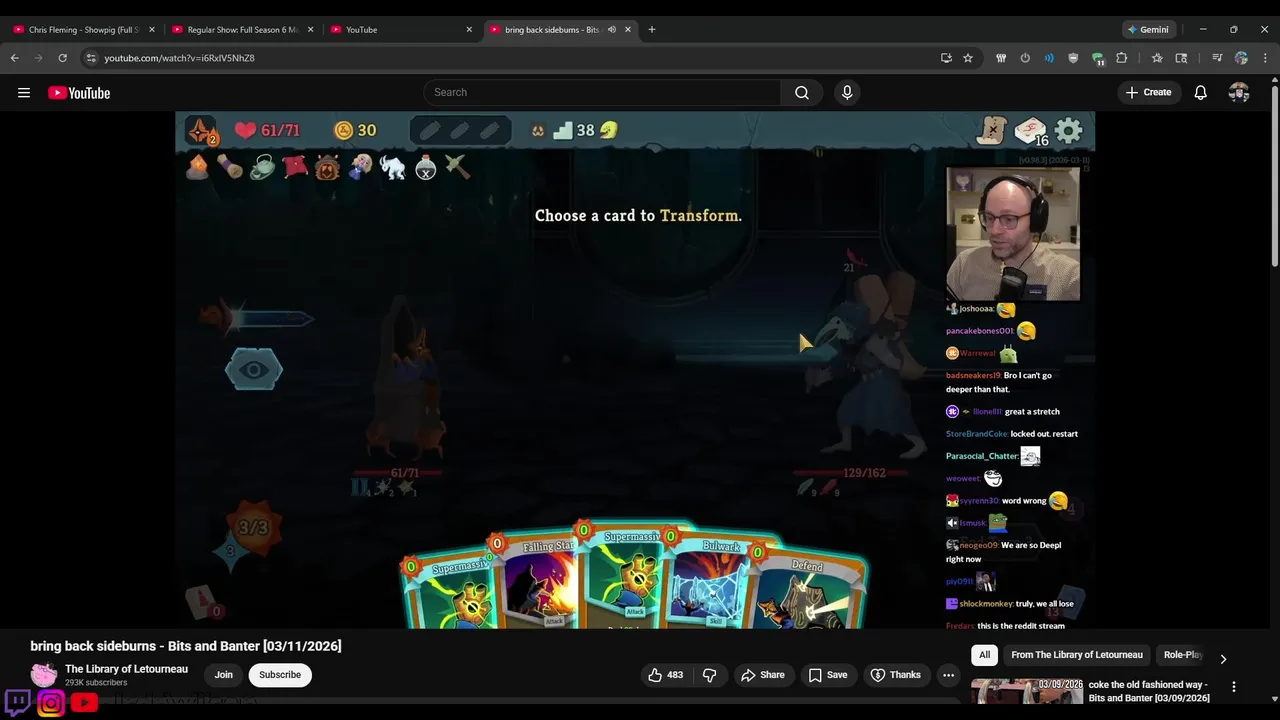Open coke the old fashioned way video title
1280x720 pixels.
pyautogui.click(x=1149, y=691)
